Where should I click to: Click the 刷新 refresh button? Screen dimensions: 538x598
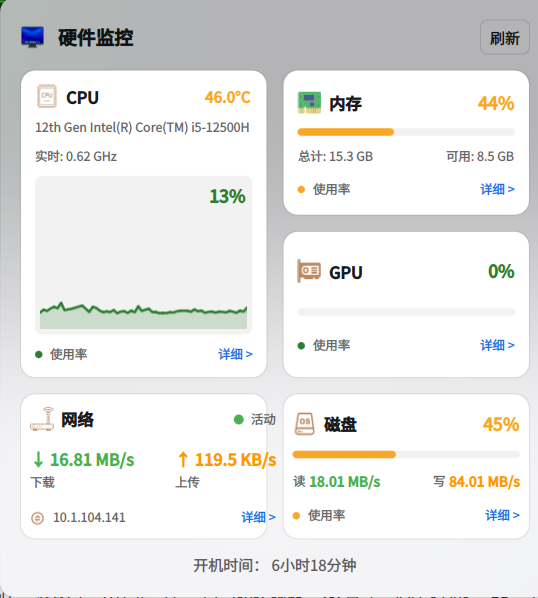(504, 37)
